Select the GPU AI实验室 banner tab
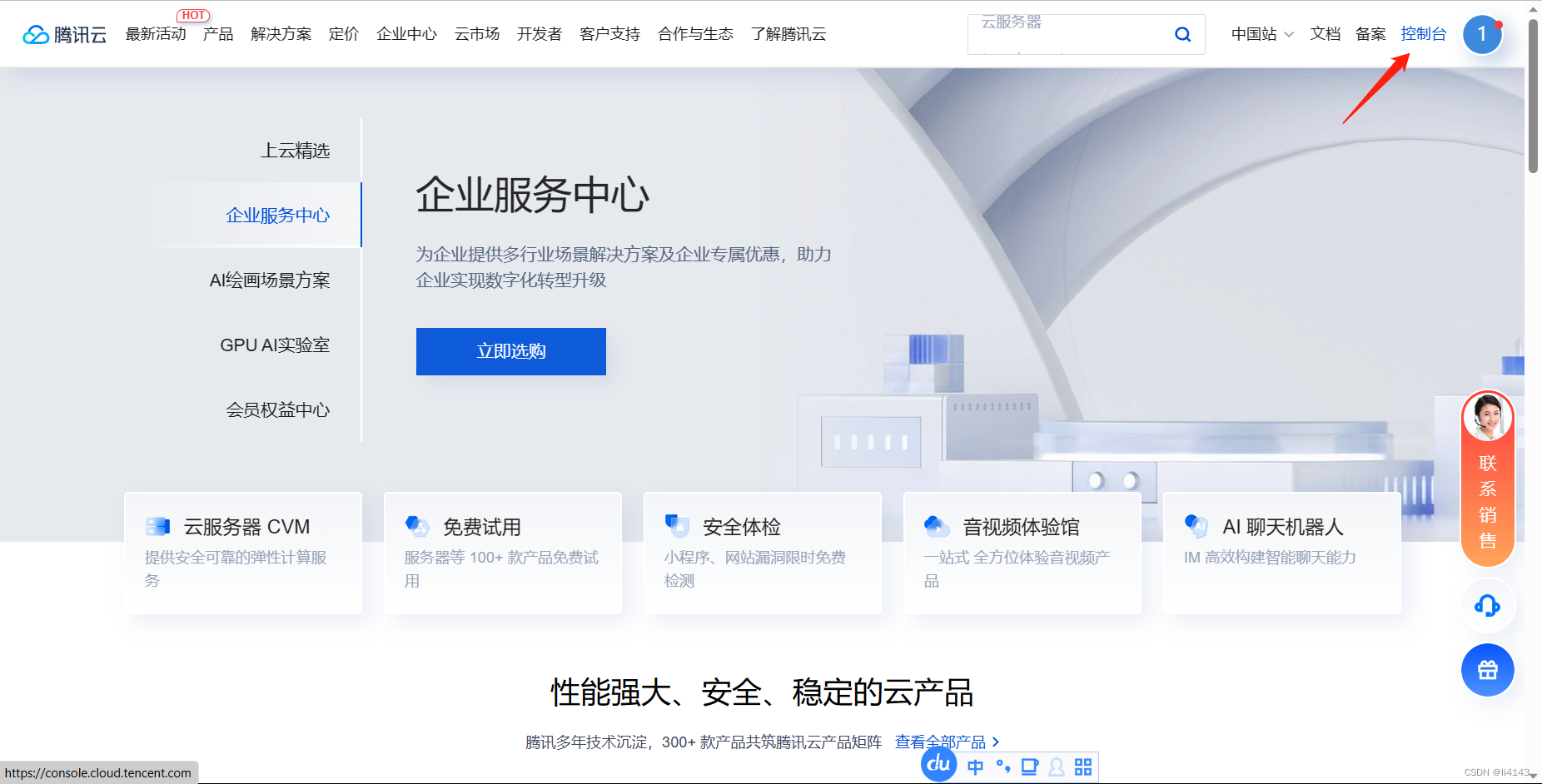 [275, 345]
